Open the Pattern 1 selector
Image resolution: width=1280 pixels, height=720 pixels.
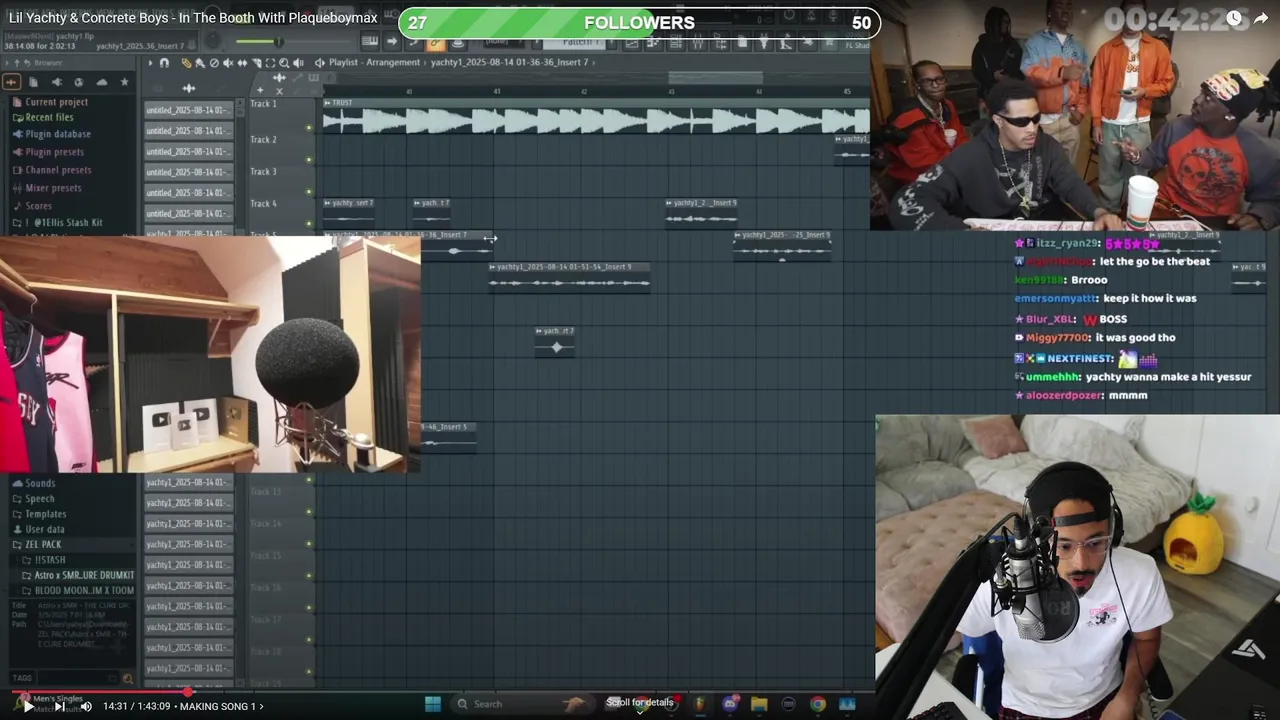pyautogui.click(x=574, y=42)
